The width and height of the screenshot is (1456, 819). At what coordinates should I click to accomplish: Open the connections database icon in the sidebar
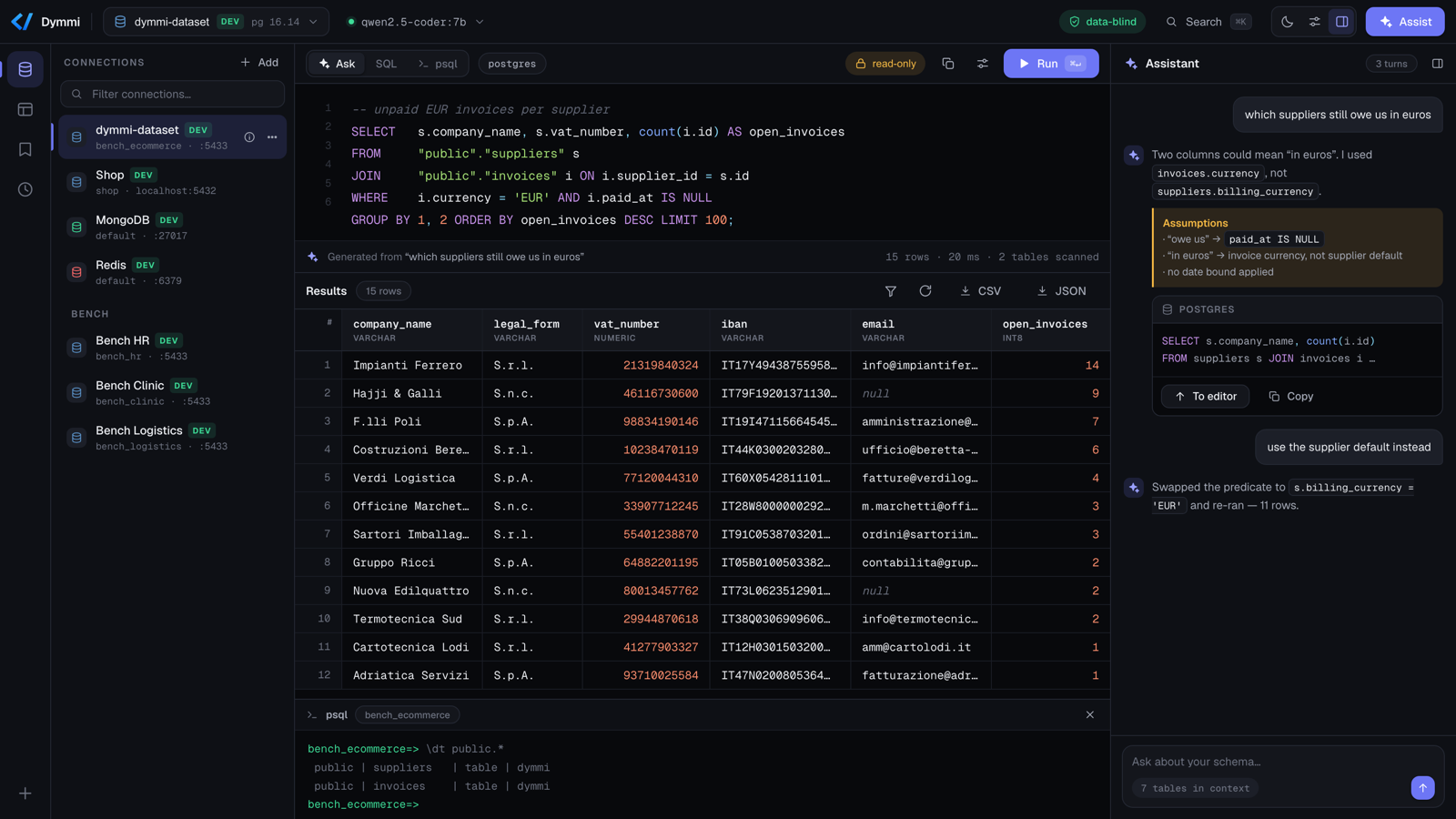coord(25,69)
